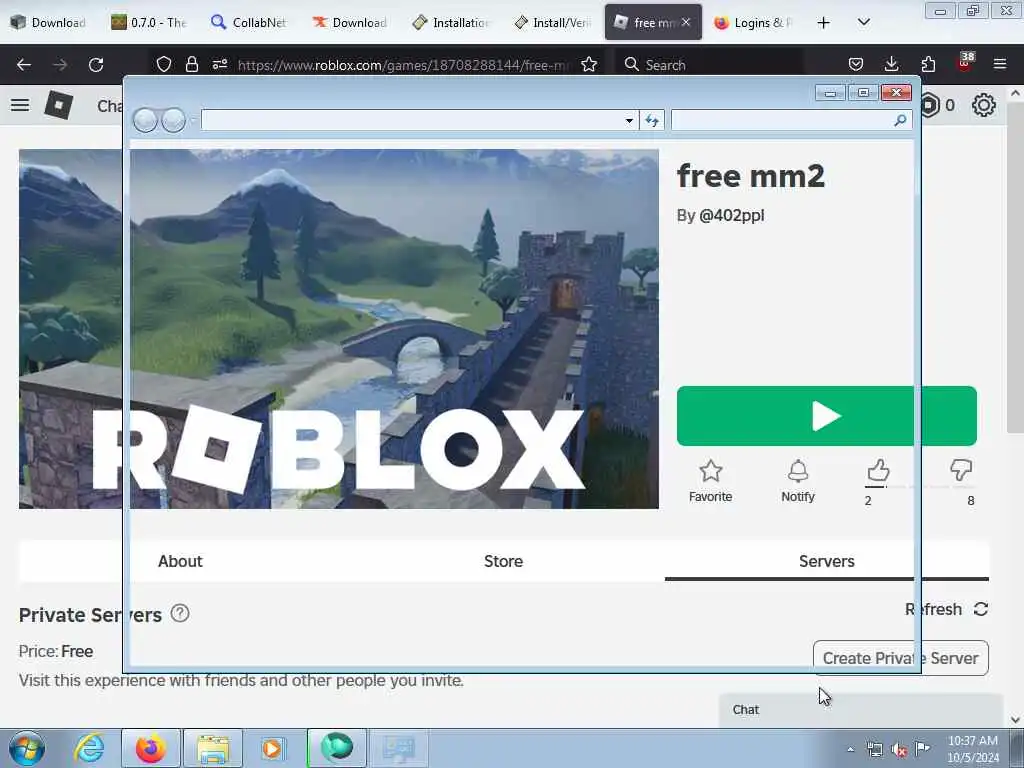Viewport: 1024px width, 768px height.
Task: Open the Robux balance icon
Action: (x=929, y=105)
